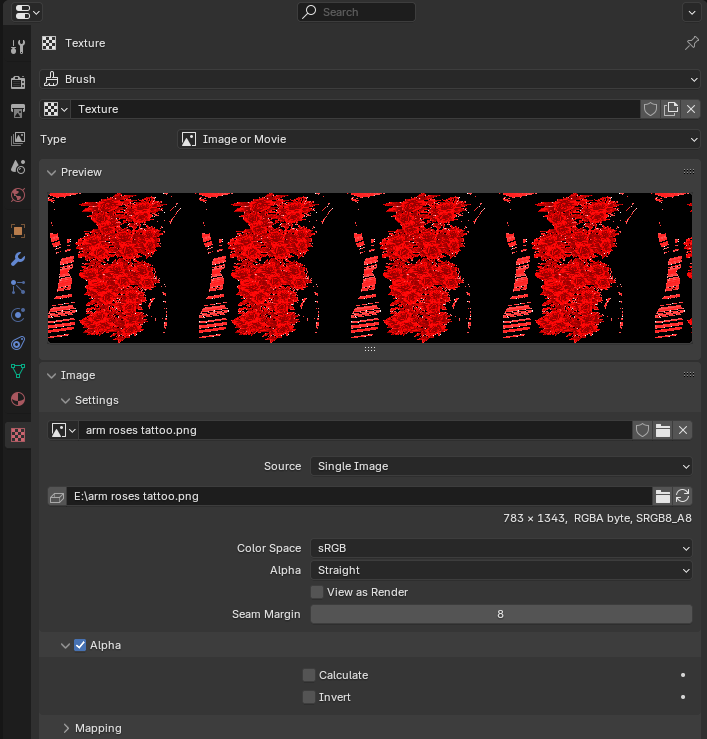Click the arm roses tattoo.png name field
707x739 pixels.
tap(355, 430)
